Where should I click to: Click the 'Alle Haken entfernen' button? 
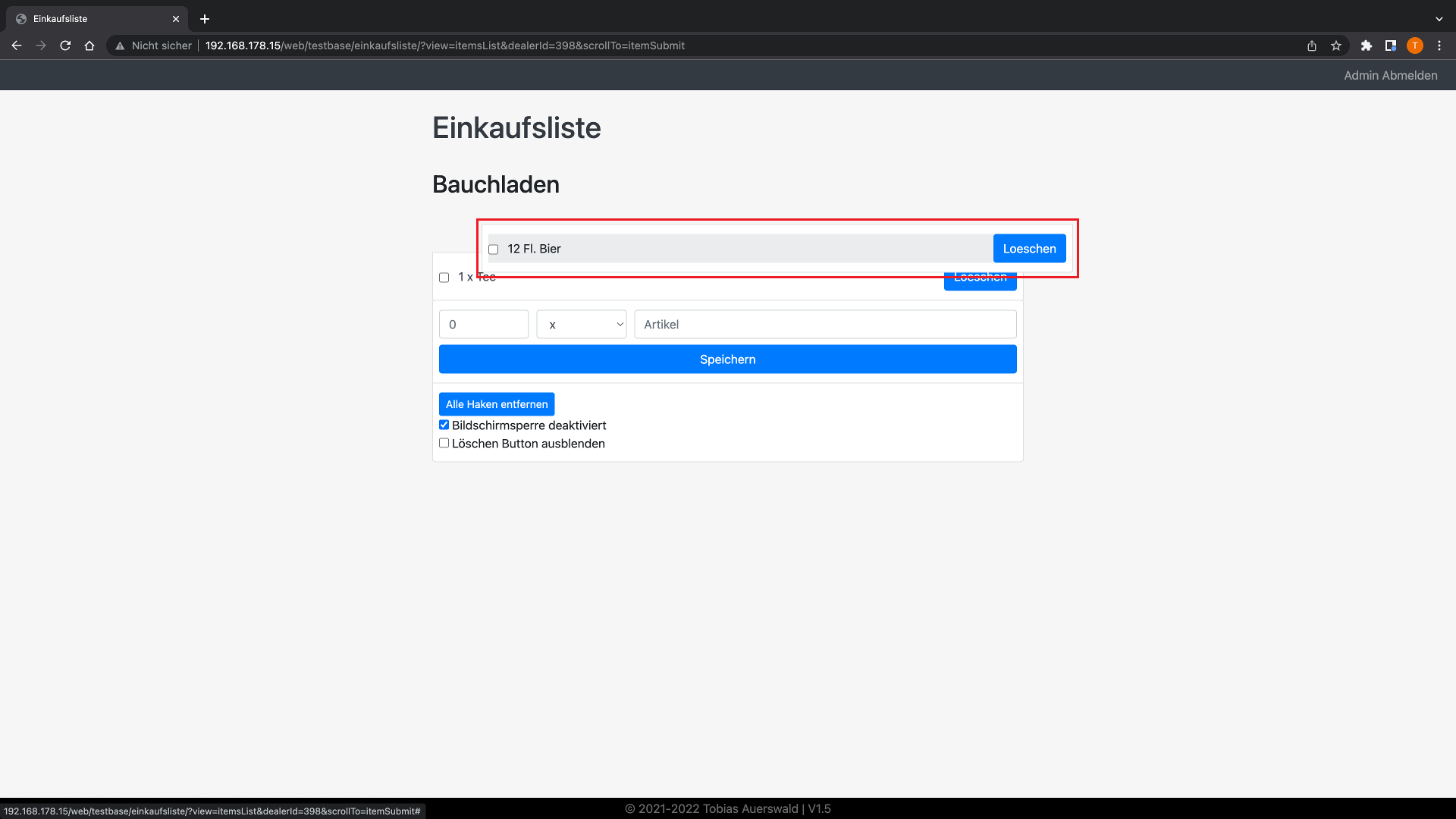[496, 403]
